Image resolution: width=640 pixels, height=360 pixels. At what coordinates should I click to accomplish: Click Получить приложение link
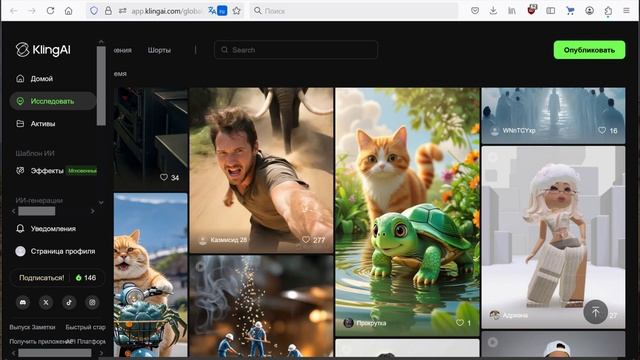click(x=38, y=341)
